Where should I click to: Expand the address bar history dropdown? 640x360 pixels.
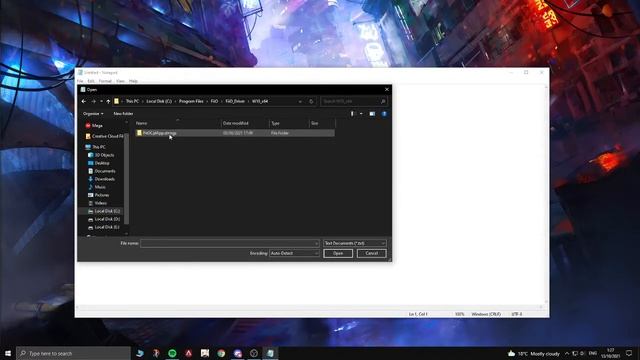pos(300,101)
